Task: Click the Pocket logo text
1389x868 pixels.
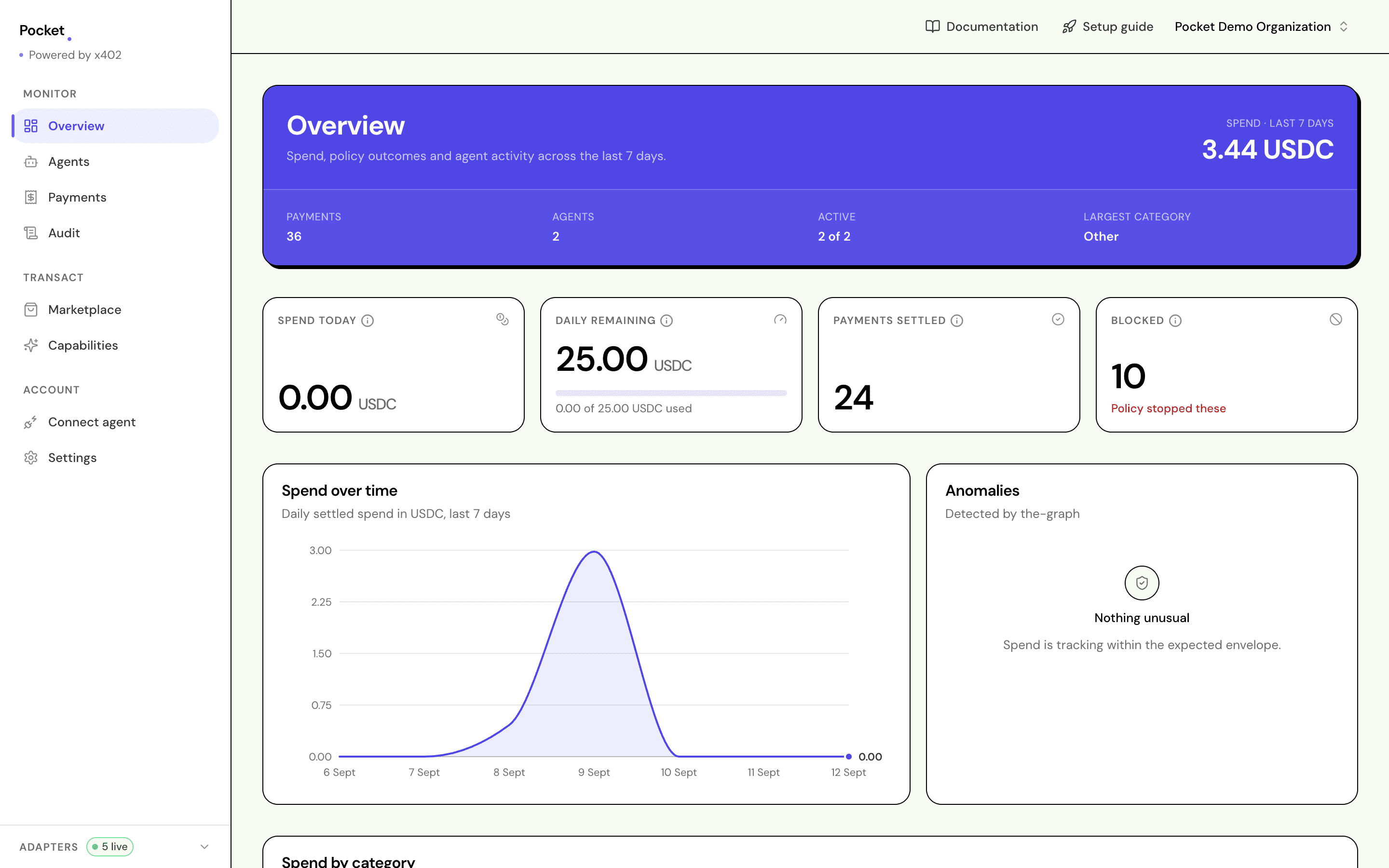Action: click(x=42, y=30)
